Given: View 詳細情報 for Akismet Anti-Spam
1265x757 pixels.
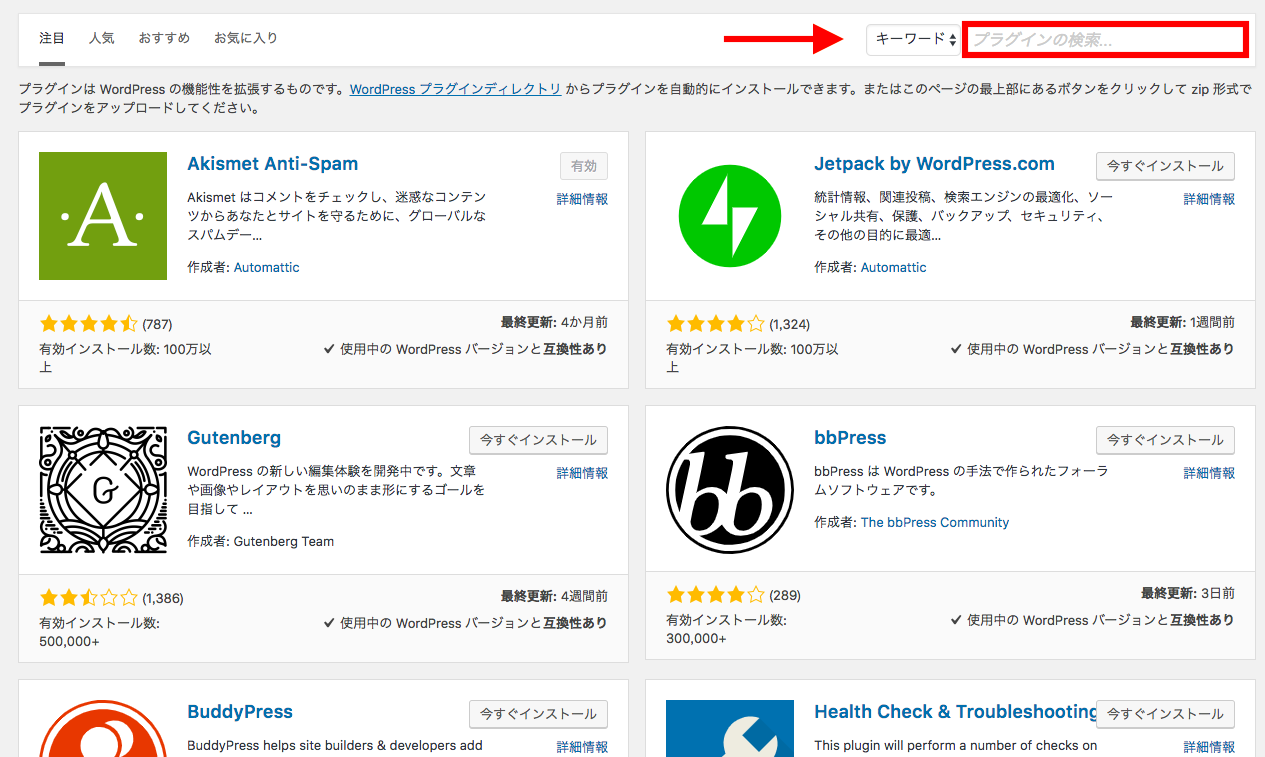Looking at the screenshot, I should 582,199.
